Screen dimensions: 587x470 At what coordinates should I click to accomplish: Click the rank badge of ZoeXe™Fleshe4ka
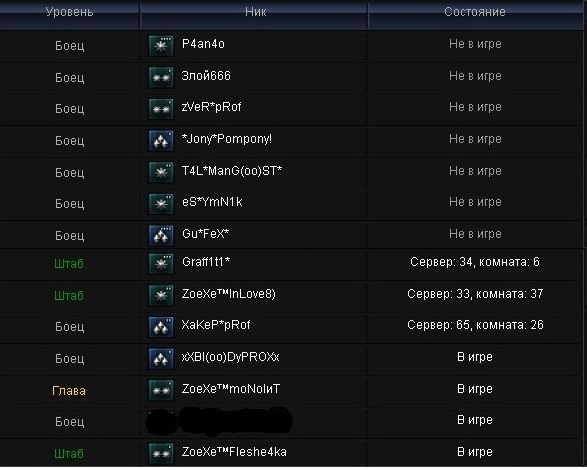[x=161, y=454]
